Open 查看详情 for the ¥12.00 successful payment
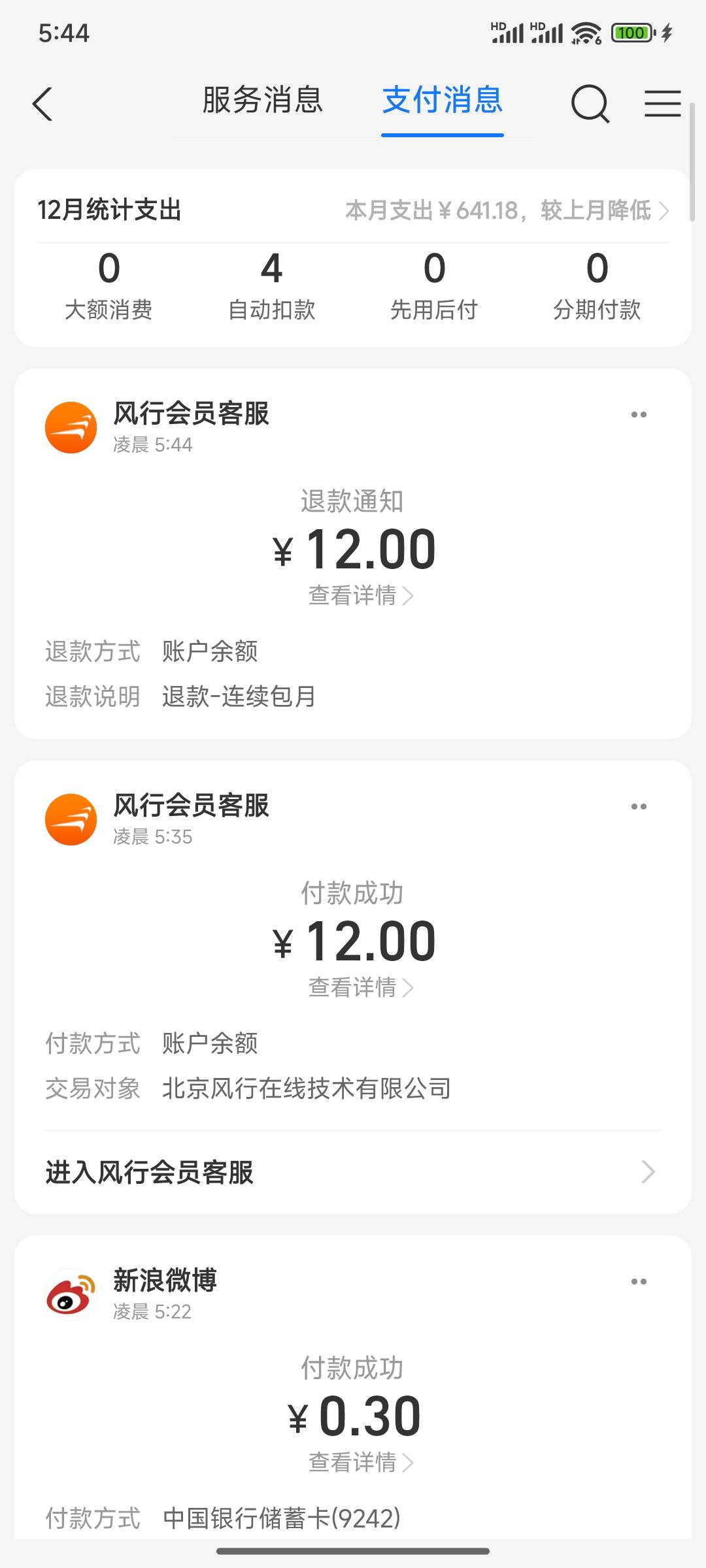 pos(360,987)
